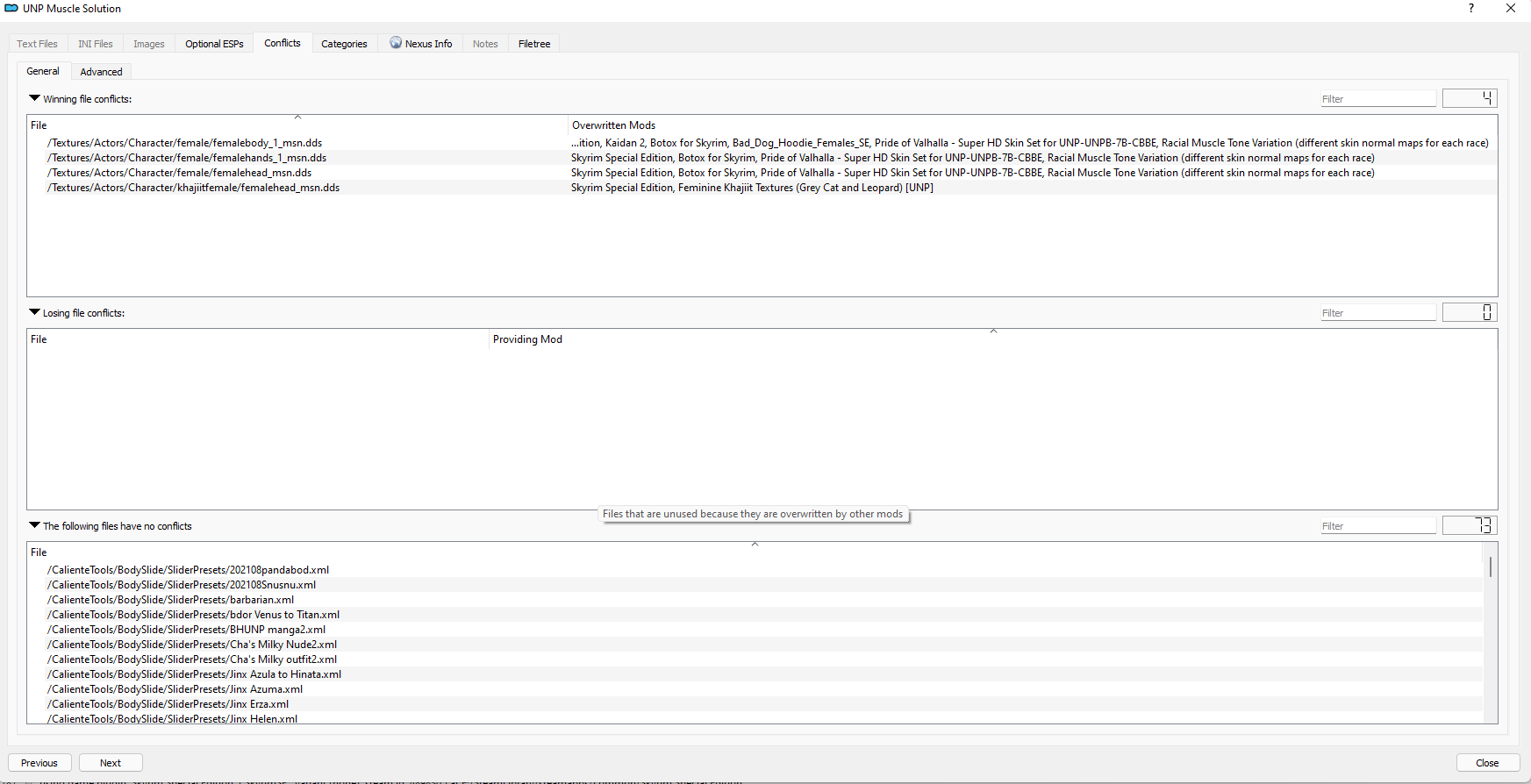Open the Notes tab
Screen dimensions: 1531x784
click(485, 44)
